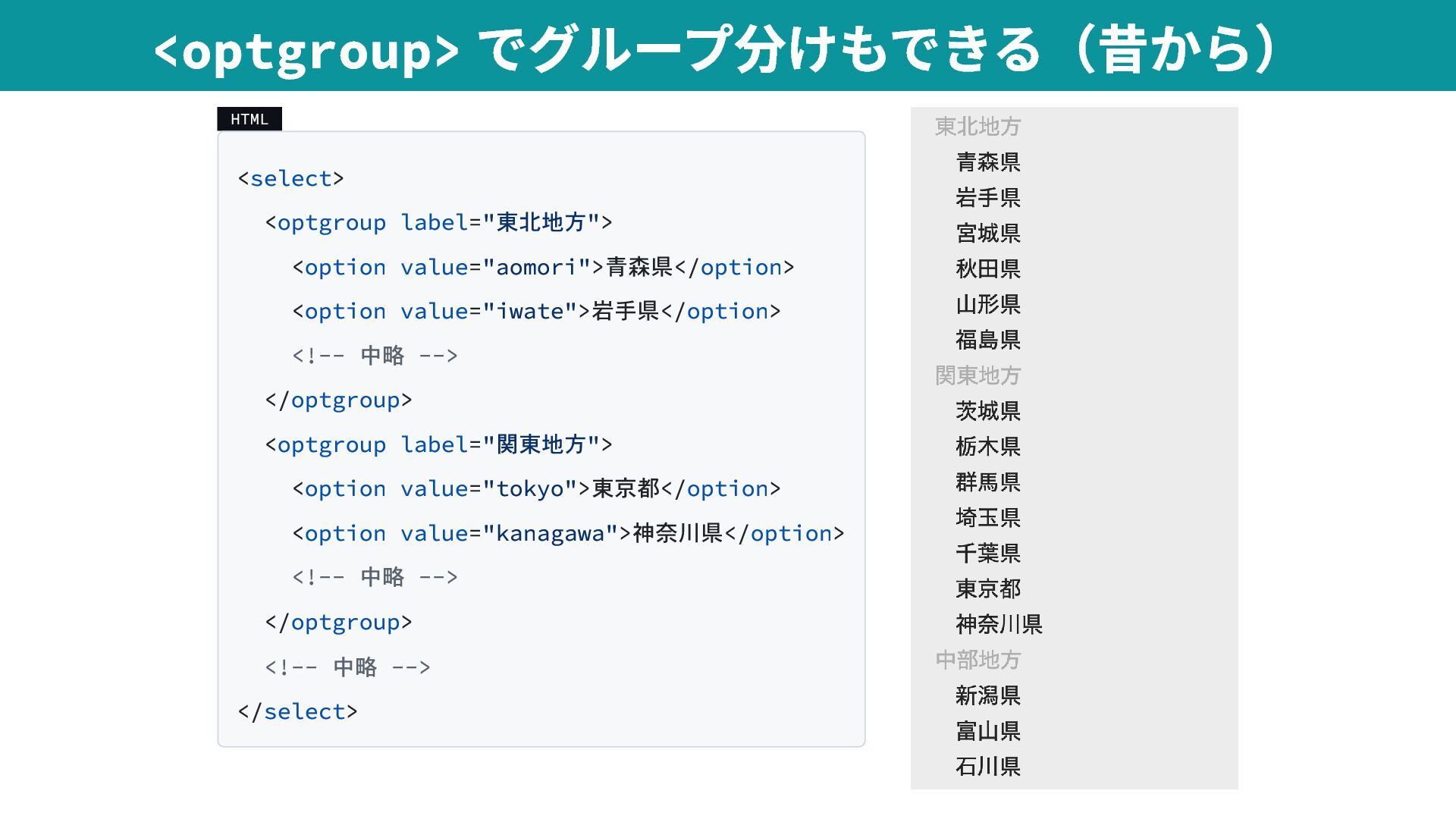Choose 石川県 option at list bottom
This screenshot has width=1456, height=819.
pos(987,767)
